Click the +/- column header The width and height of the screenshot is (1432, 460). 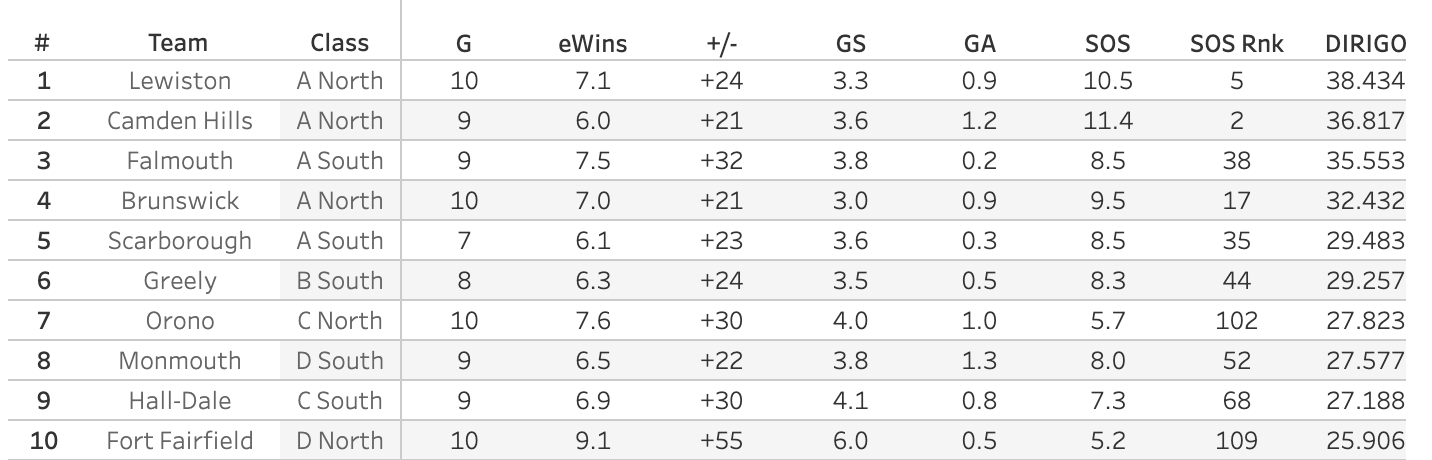click(x=721, y=43)
